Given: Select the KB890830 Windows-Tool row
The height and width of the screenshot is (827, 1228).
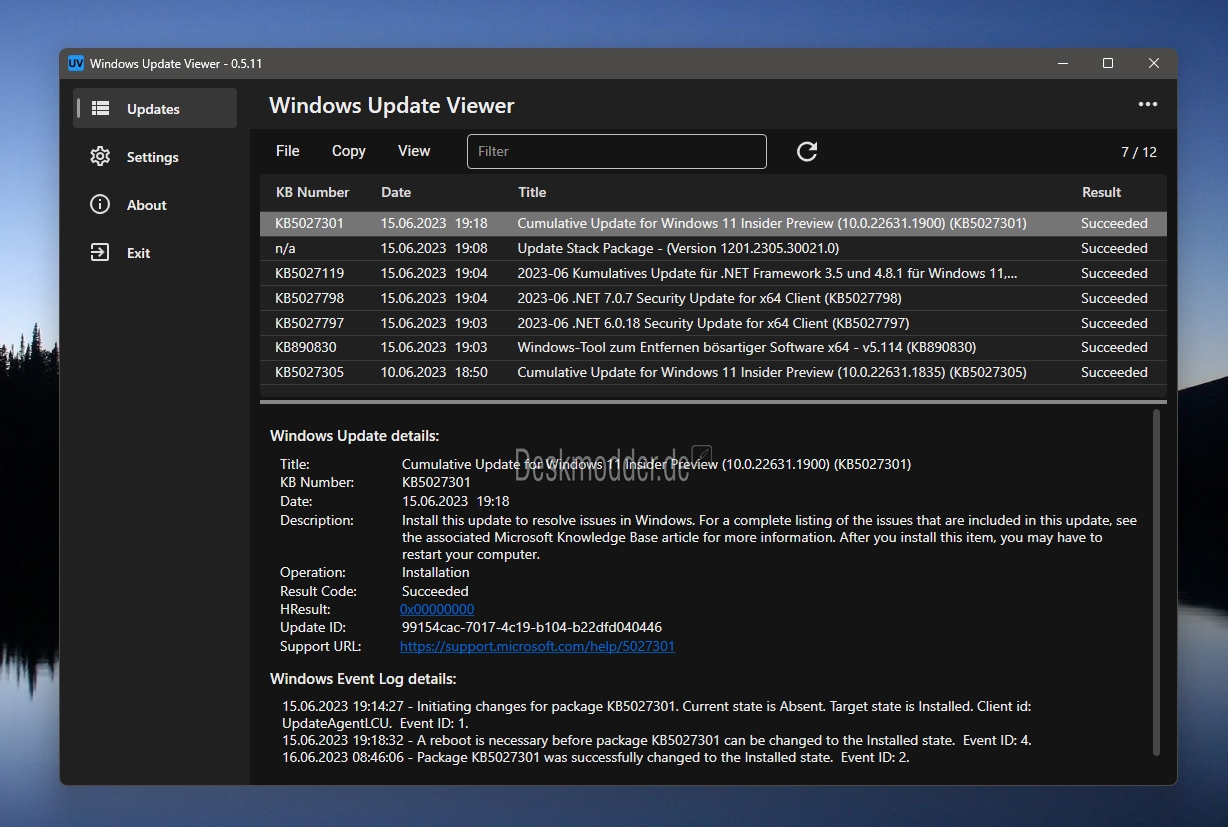Looking at the screenshot, I should click(x=713, y=347).
